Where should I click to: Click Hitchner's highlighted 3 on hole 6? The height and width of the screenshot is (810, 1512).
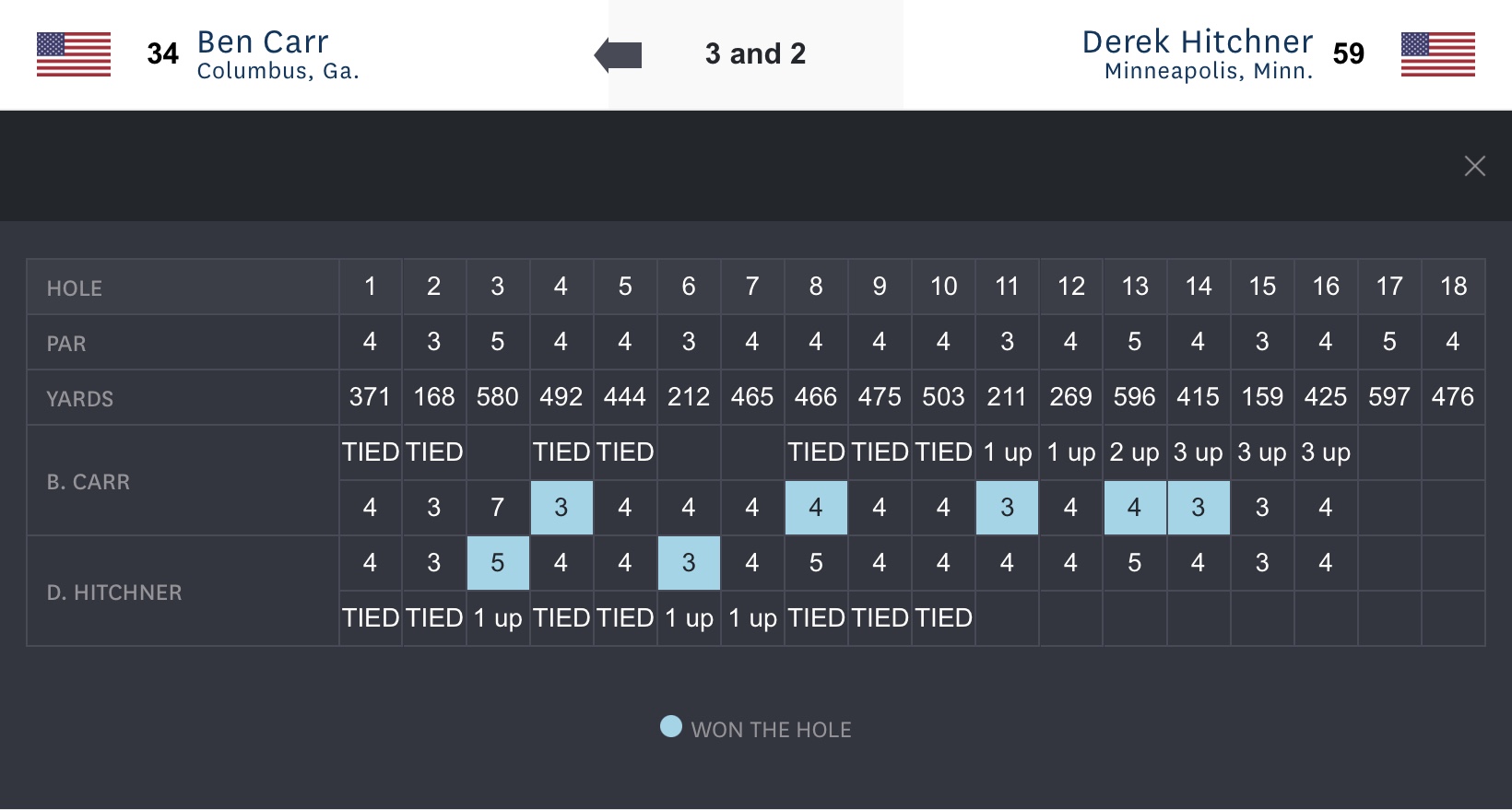(x=689, y=563)
